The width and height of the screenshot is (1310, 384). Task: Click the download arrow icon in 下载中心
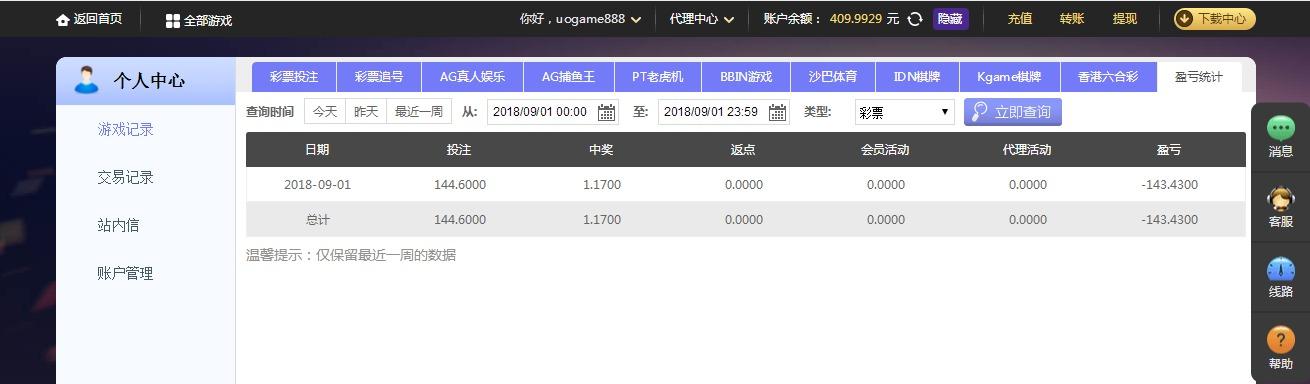pos(1185,18)
